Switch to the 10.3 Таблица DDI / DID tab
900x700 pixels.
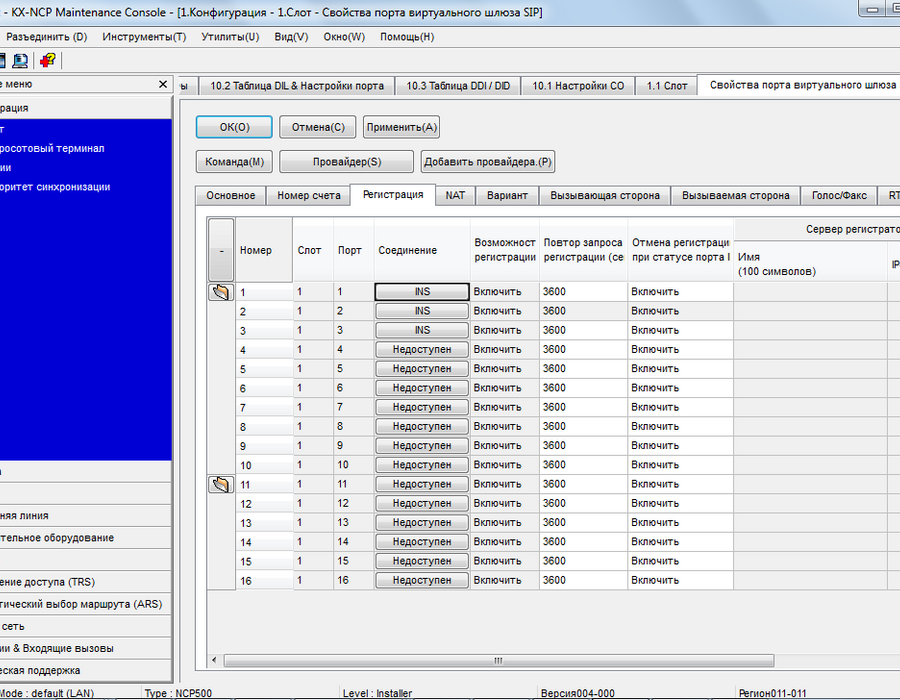(458, 86)
